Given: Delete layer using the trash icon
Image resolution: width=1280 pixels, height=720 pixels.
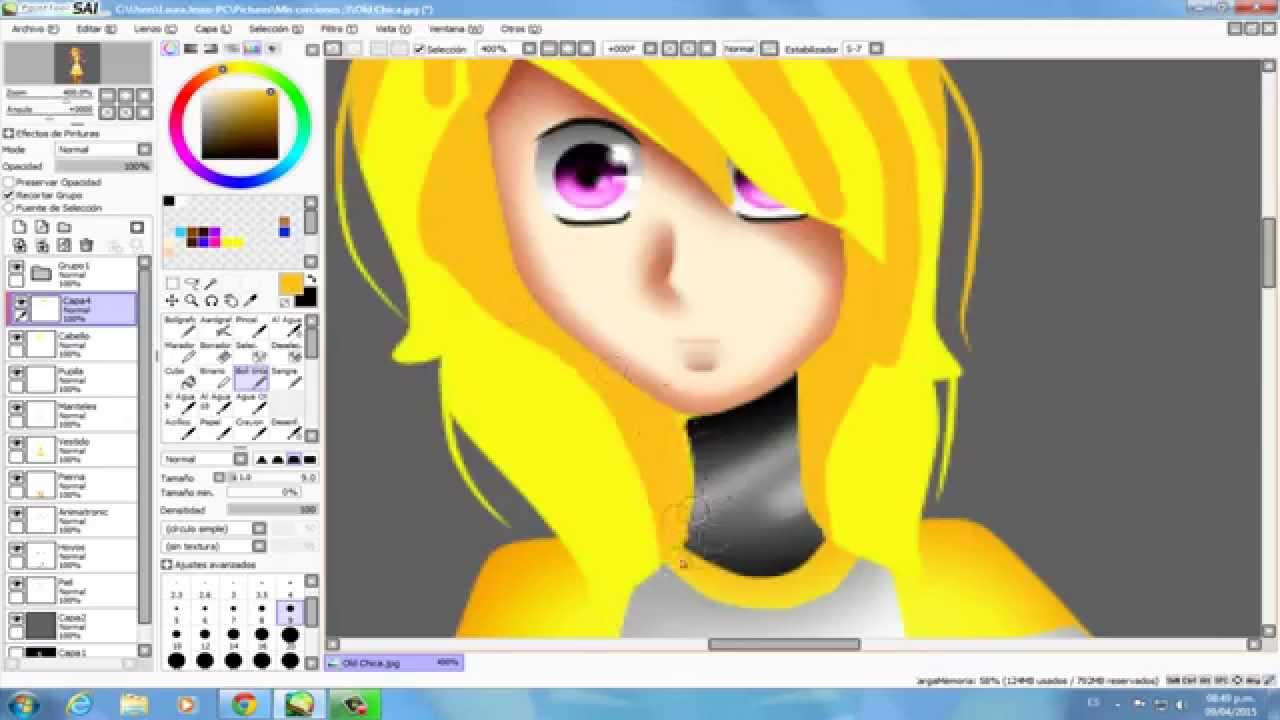Looking at the screenshot, I should [x=86, y=245].
